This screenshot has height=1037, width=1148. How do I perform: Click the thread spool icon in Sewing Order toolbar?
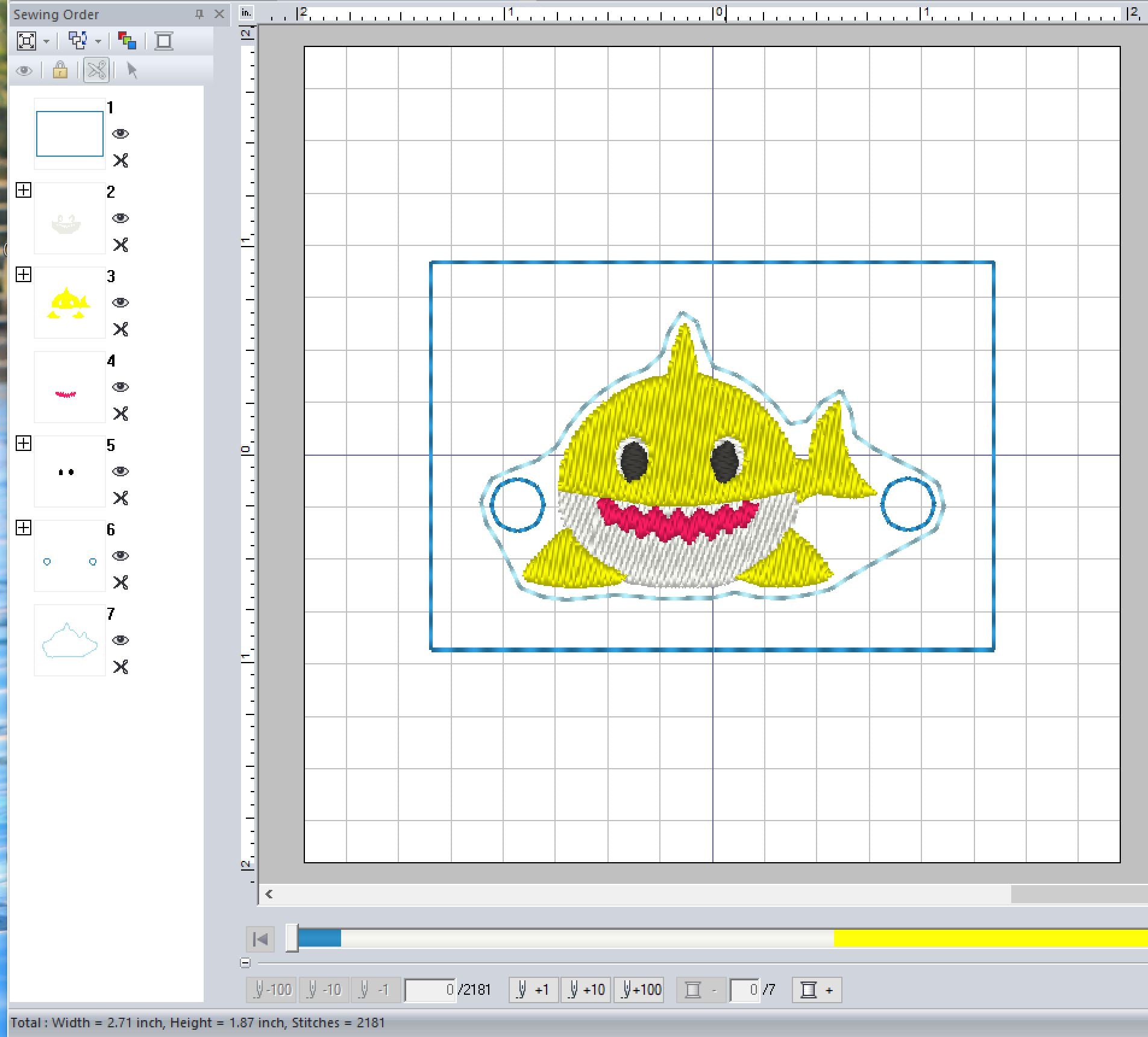[163, 41]
